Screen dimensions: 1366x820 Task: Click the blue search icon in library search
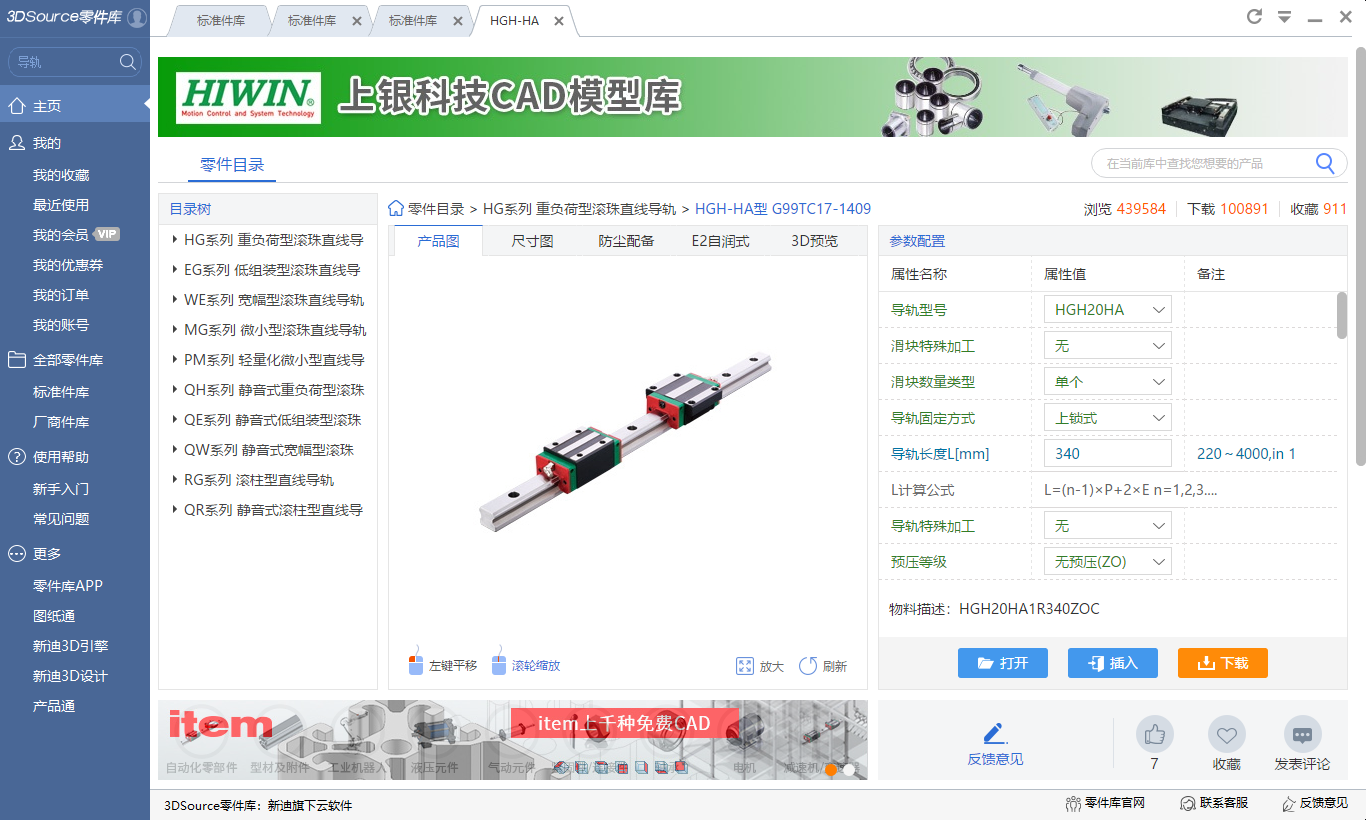(1325, 163)
